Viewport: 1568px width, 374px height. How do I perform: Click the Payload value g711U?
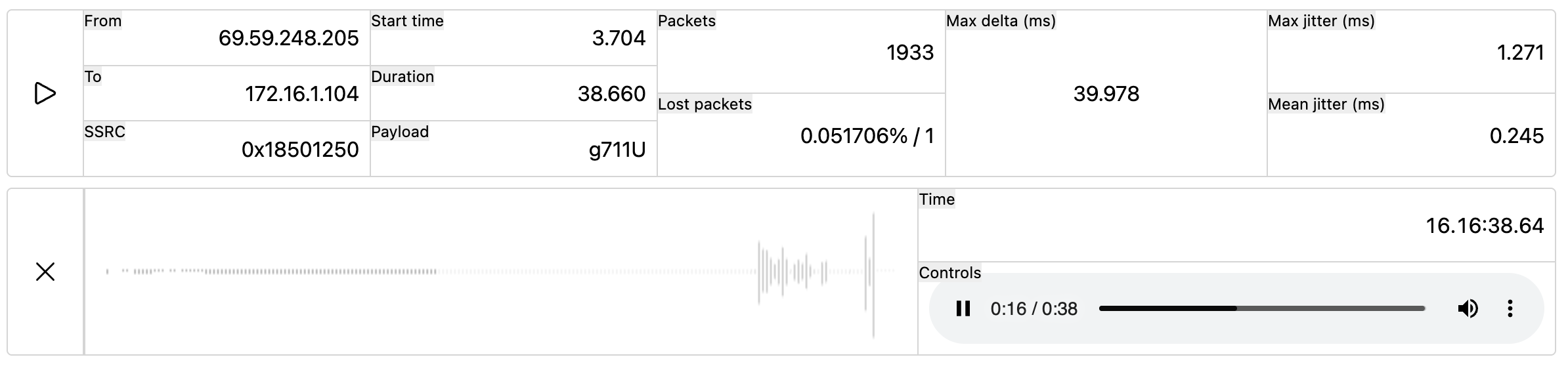[x=617, y=150]
